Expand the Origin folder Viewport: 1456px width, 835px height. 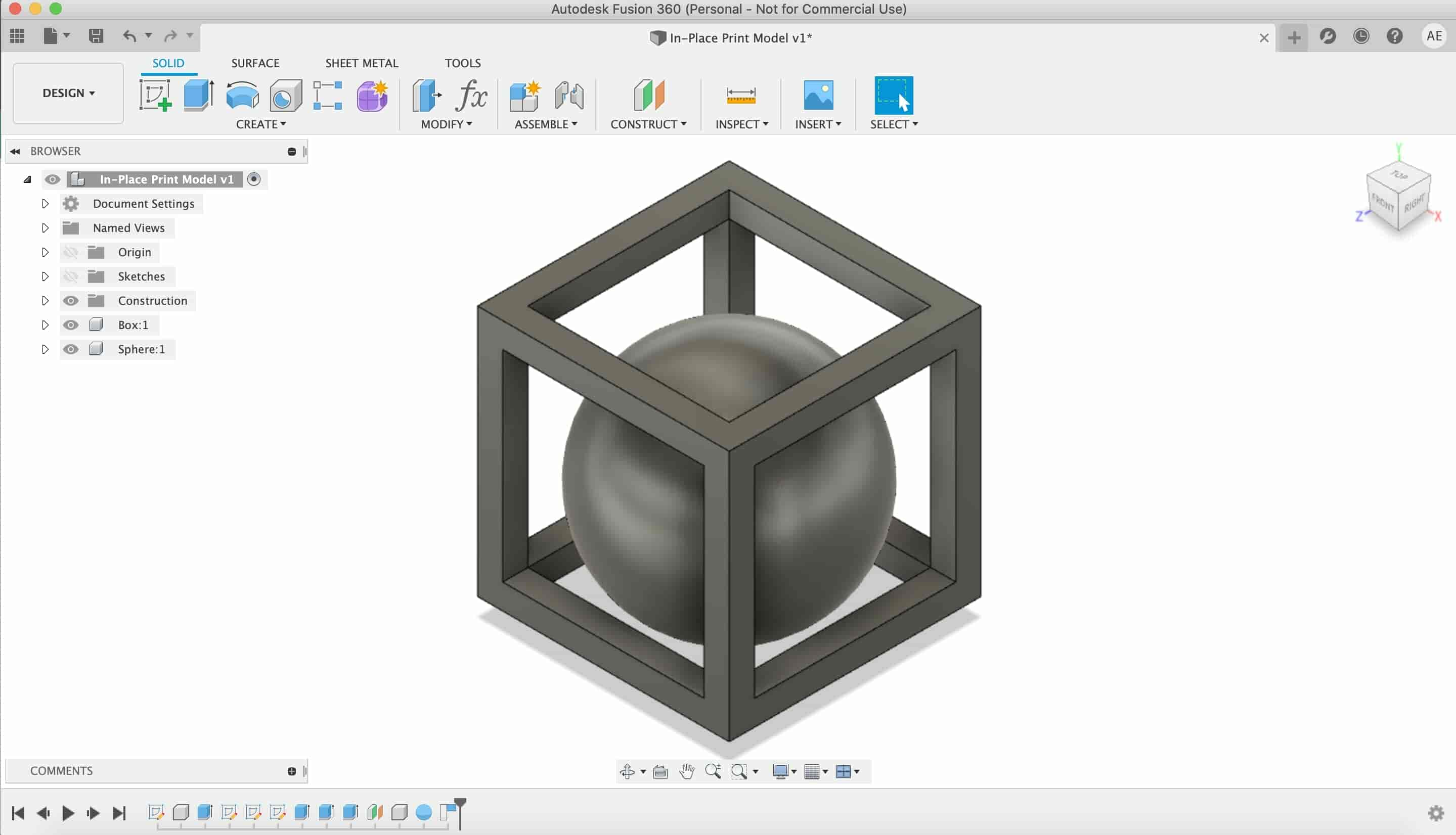(45, 252)
